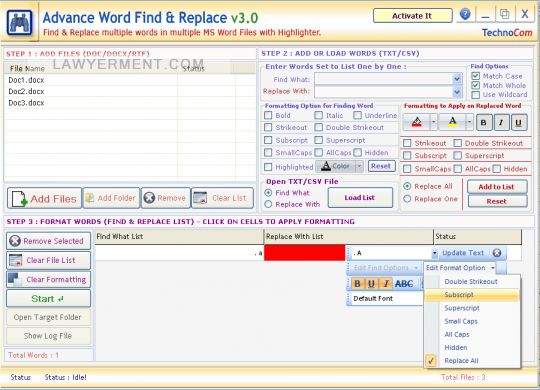
Task: Open Edit Format Option dropdown
Action: pyautogui.click(x=460, y=268)
